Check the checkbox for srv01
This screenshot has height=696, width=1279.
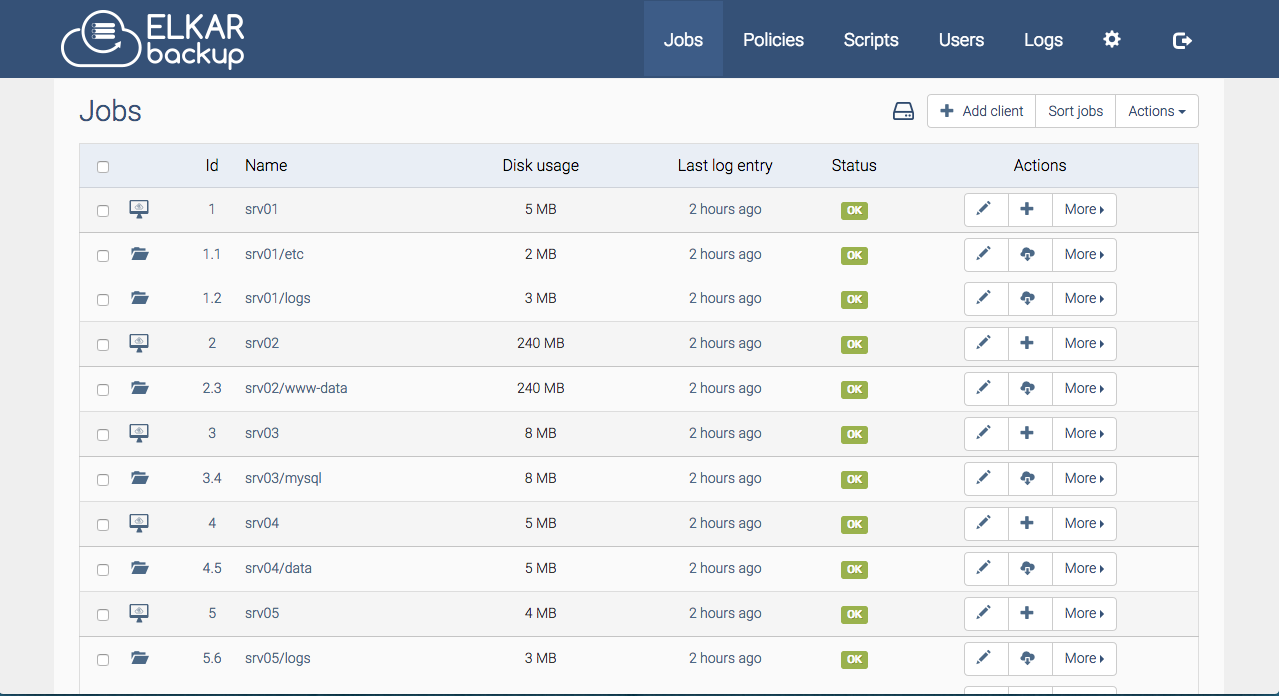coord(103,210)
